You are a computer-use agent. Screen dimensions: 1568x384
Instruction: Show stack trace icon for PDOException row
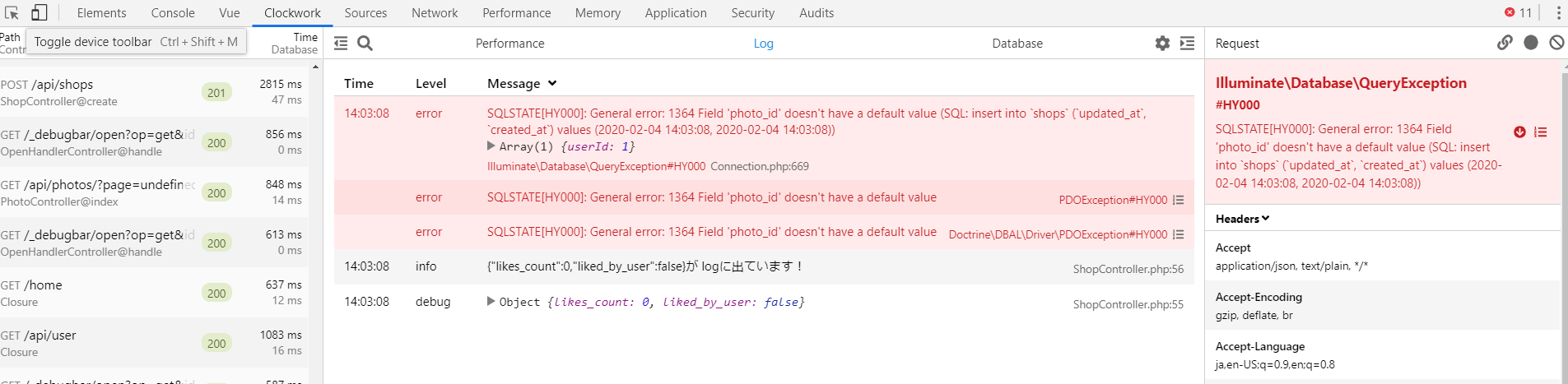point(1179,200)
